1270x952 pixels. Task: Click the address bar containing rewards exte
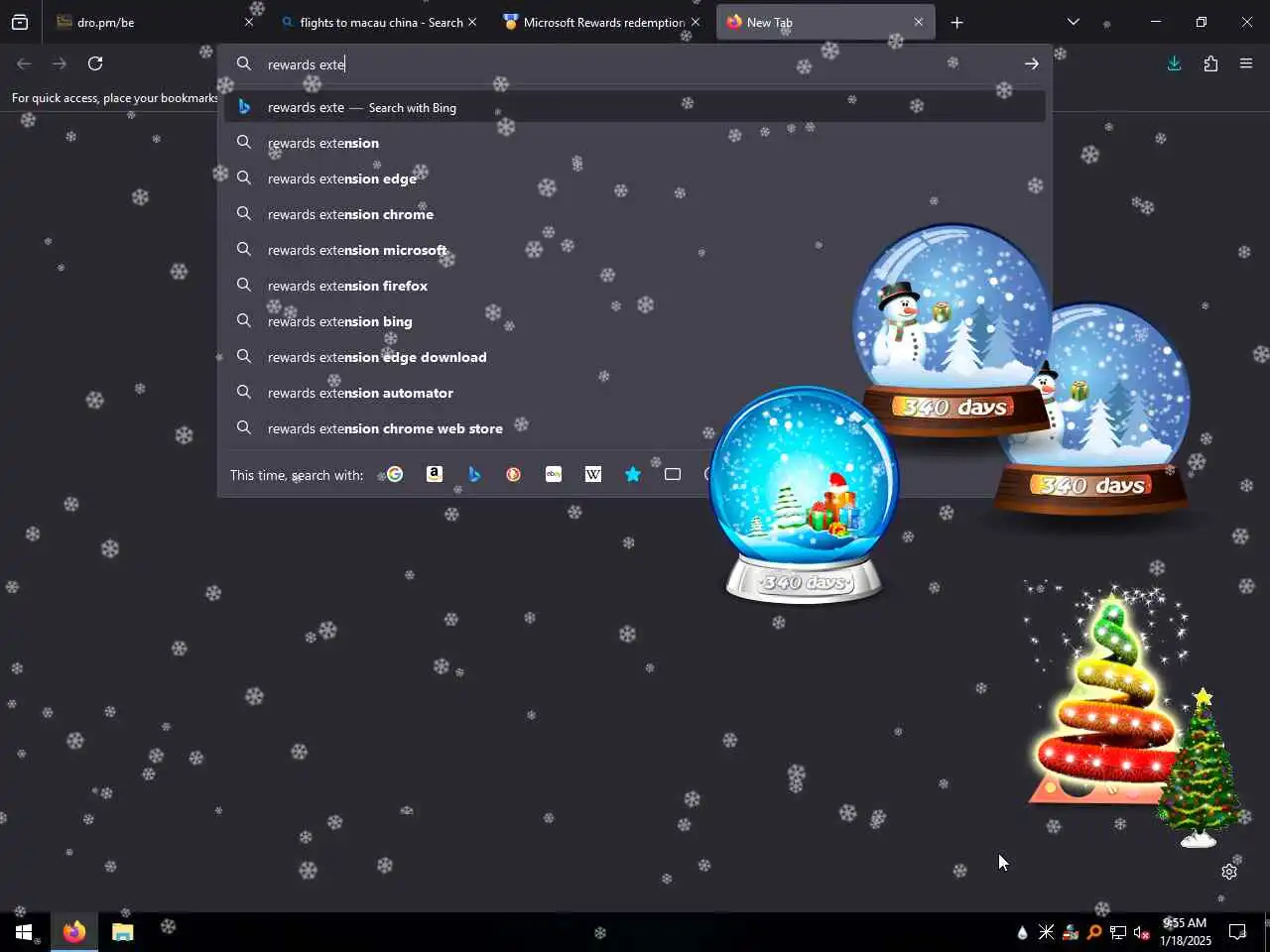(635, 64)
